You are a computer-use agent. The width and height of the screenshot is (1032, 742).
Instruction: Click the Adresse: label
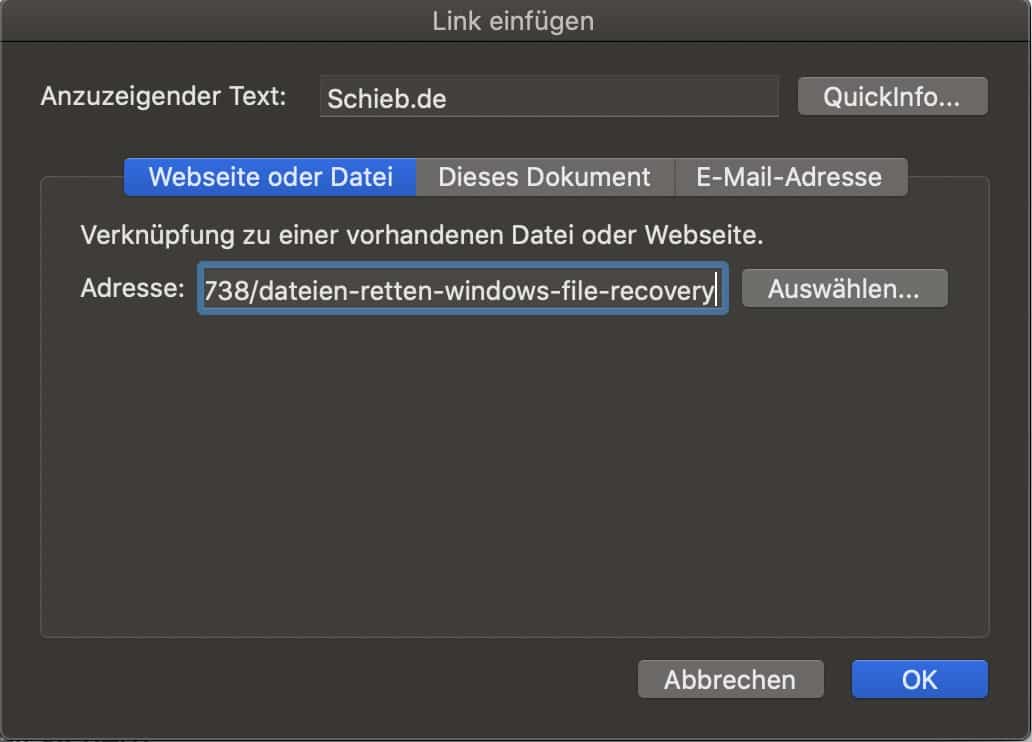133,289
